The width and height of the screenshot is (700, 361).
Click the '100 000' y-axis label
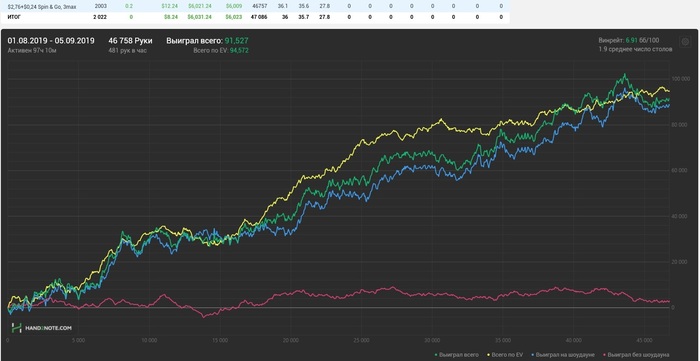click(x=681, y=79)
